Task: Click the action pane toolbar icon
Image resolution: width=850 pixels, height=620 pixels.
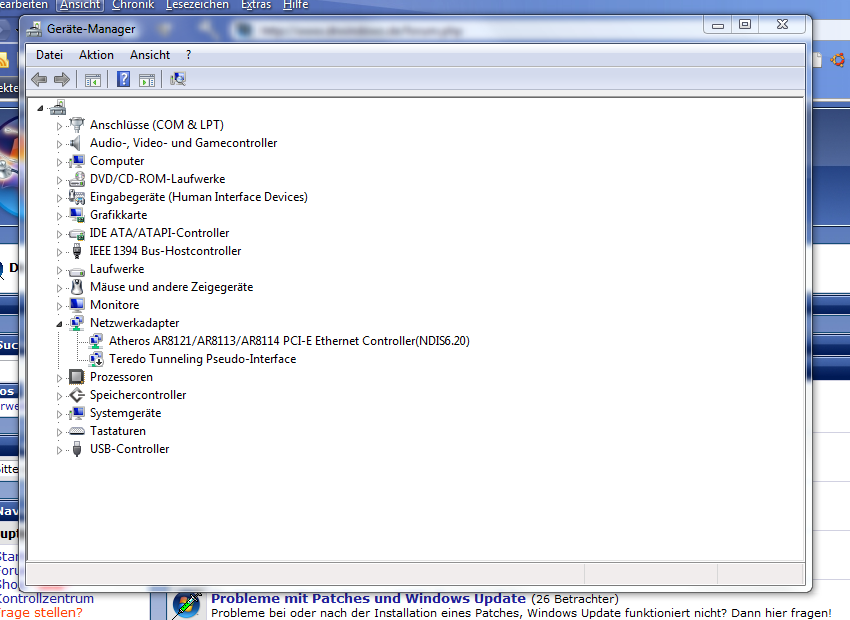Action: [x=147, y=80]
